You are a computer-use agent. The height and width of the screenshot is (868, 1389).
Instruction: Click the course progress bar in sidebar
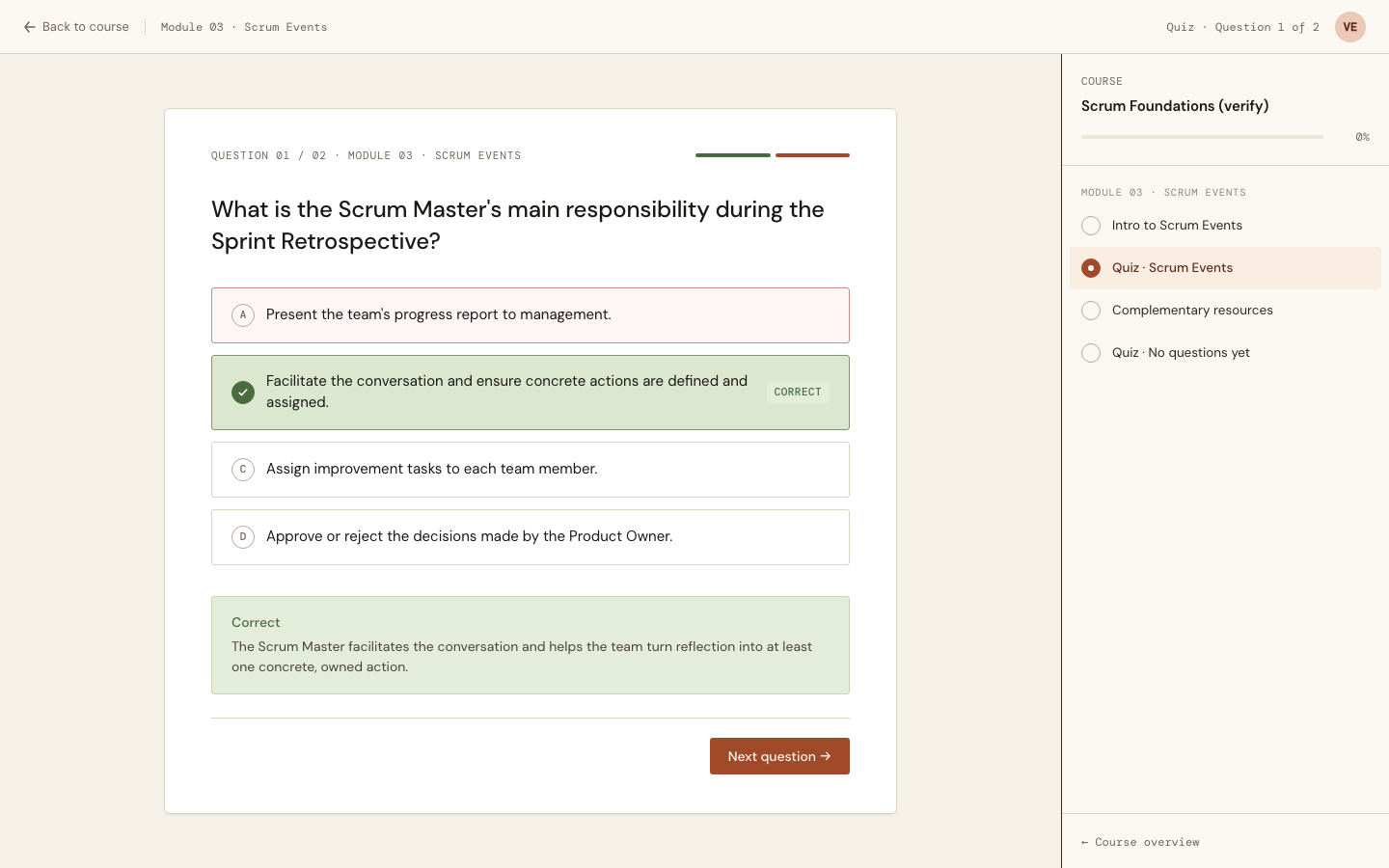[x=1202, y=137]
